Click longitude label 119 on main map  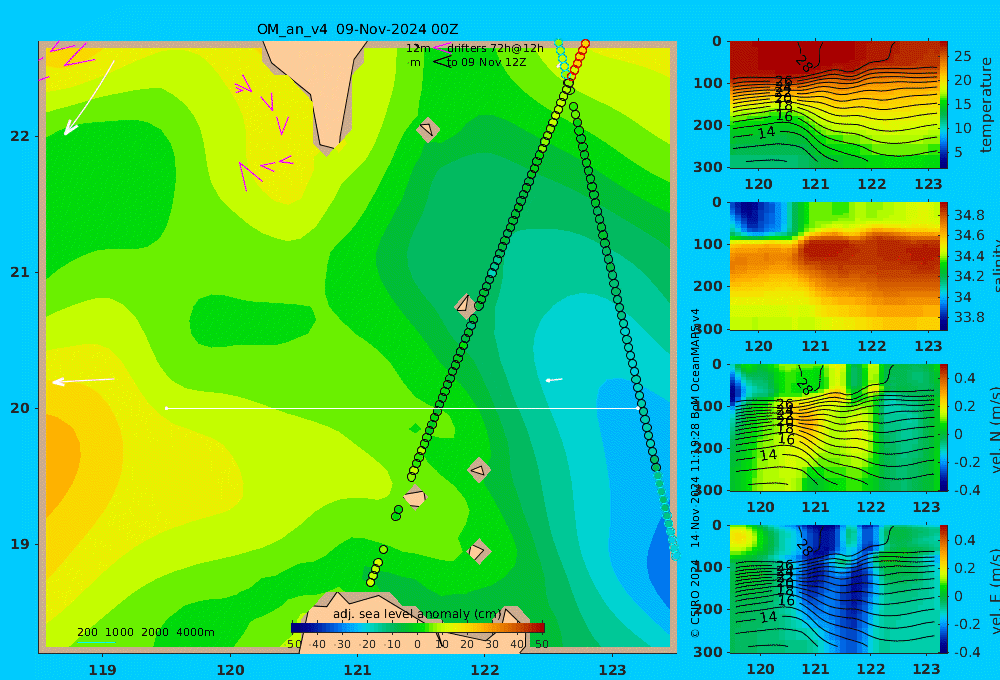tap(102, 670)
